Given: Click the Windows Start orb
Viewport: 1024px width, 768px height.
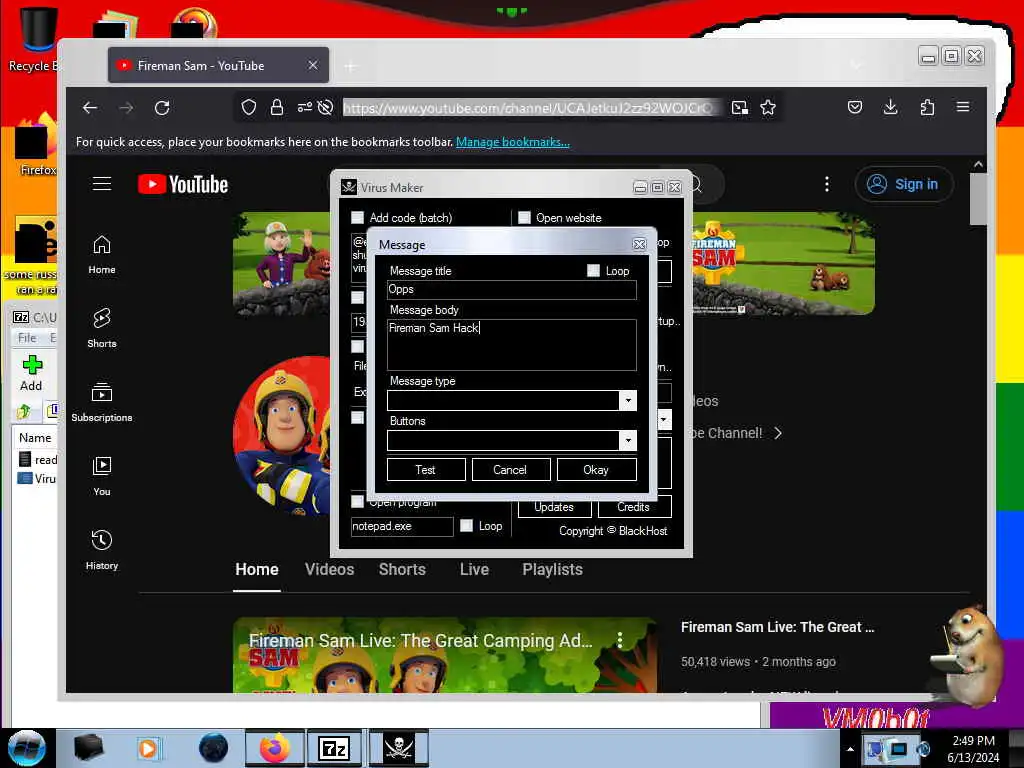Looking at the screenshot, I should coord(27,748).
